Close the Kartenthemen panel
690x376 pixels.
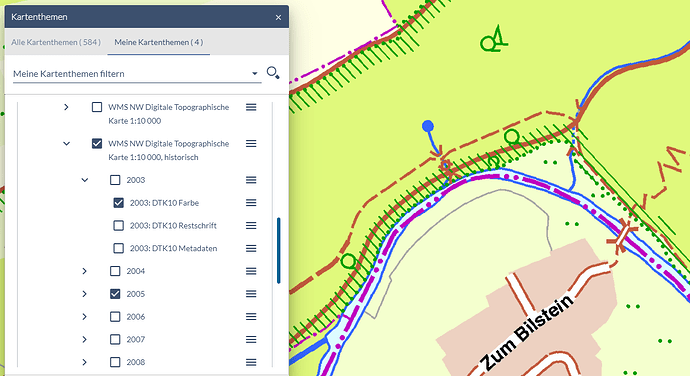pyautogui.click(x=278, y=17)
